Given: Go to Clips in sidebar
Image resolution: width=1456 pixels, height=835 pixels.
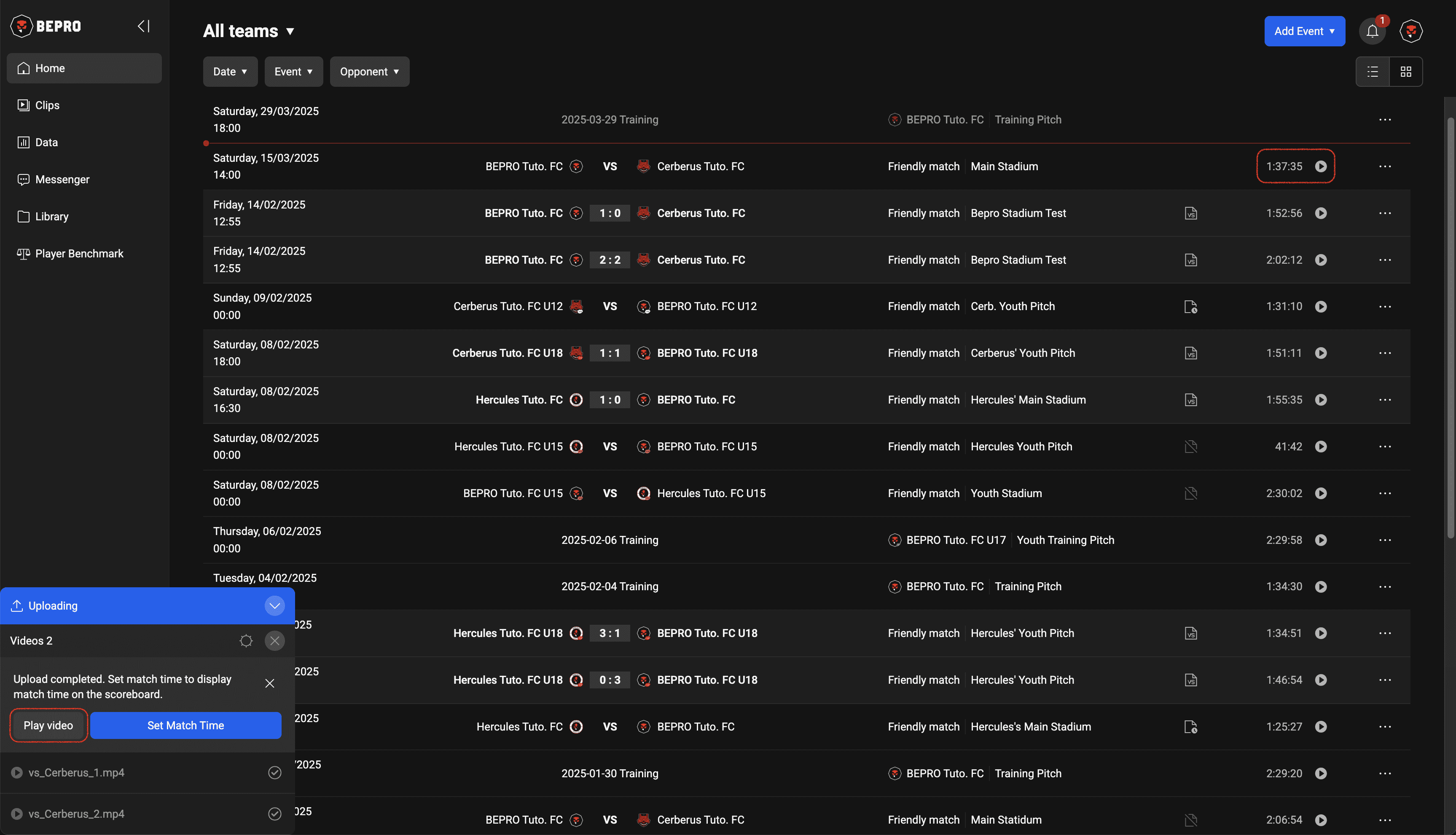Looking at the screenshot, I should pos(47,105).
